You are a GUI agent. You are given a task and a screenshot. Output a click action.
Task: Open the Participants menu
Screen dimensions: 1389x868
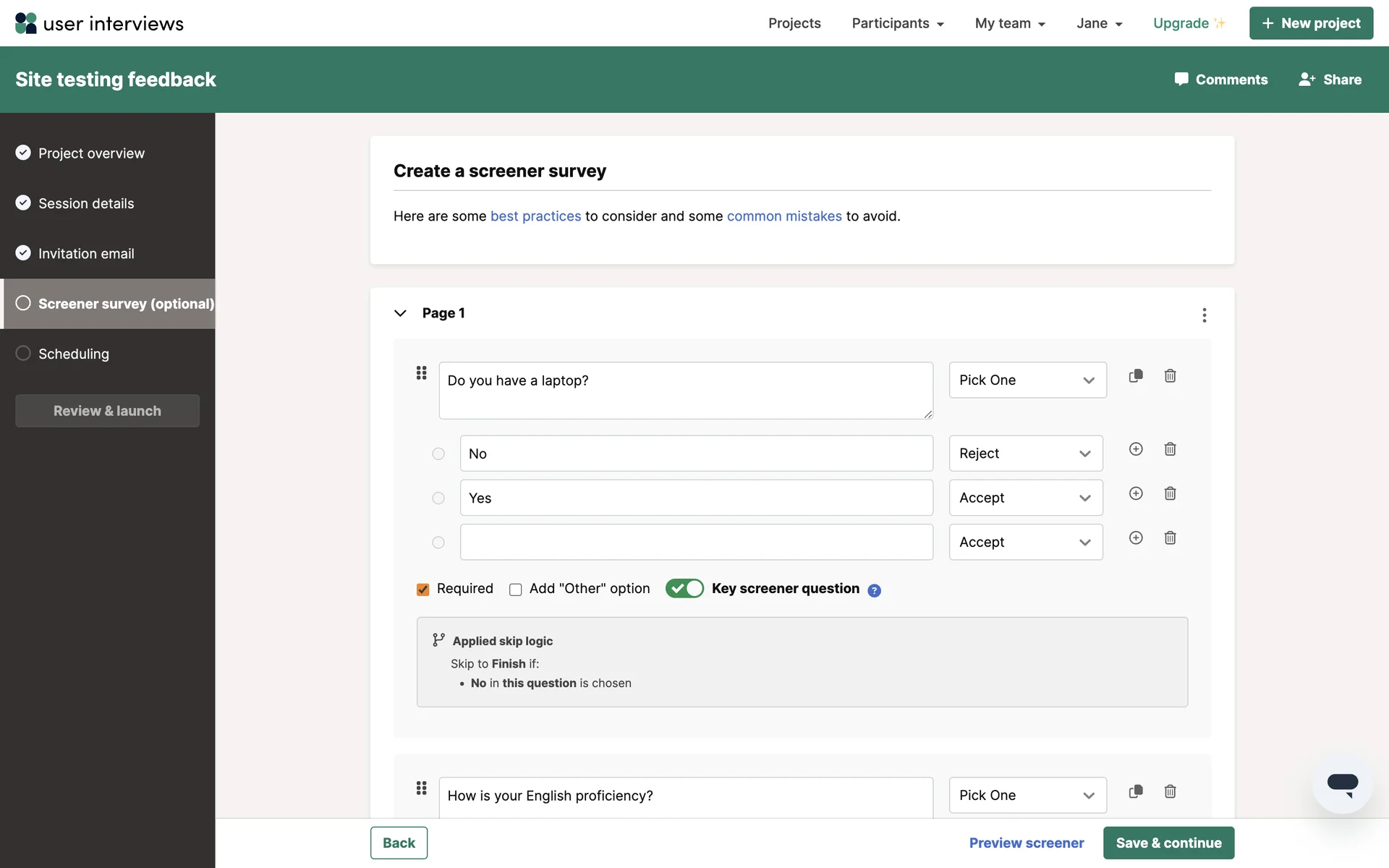click(x=897, y=23)
